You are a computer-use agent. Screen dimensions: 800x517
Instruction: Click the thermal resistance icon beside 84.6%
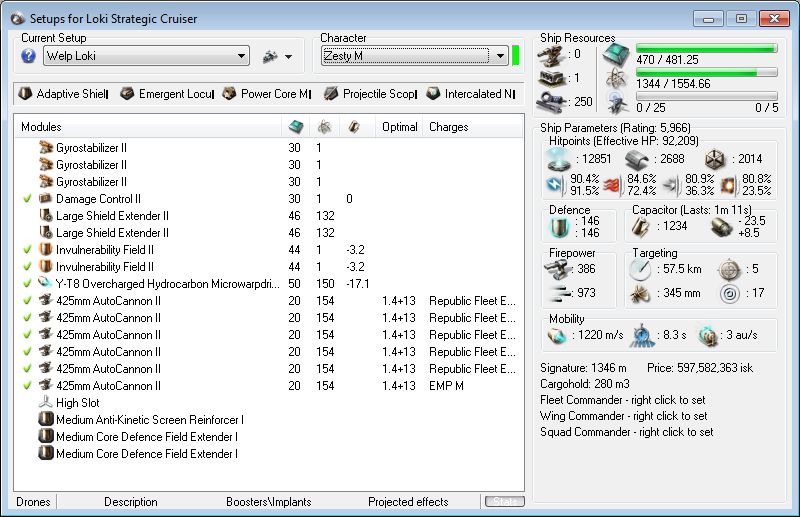coord(613,185)
